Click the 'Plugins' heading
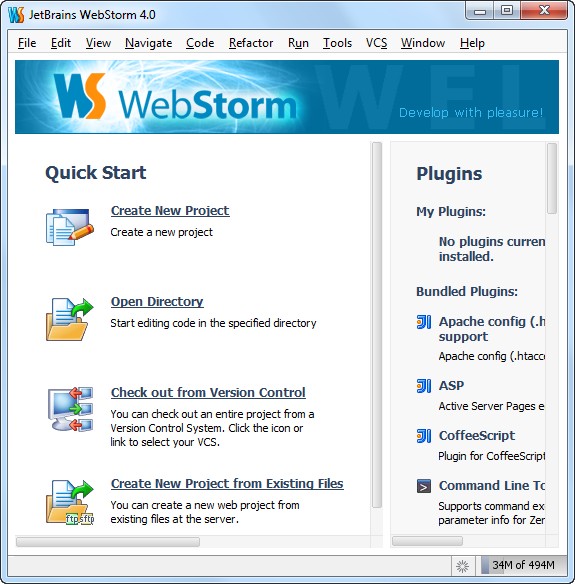This screenshot has width=575, height=584. 449,174
